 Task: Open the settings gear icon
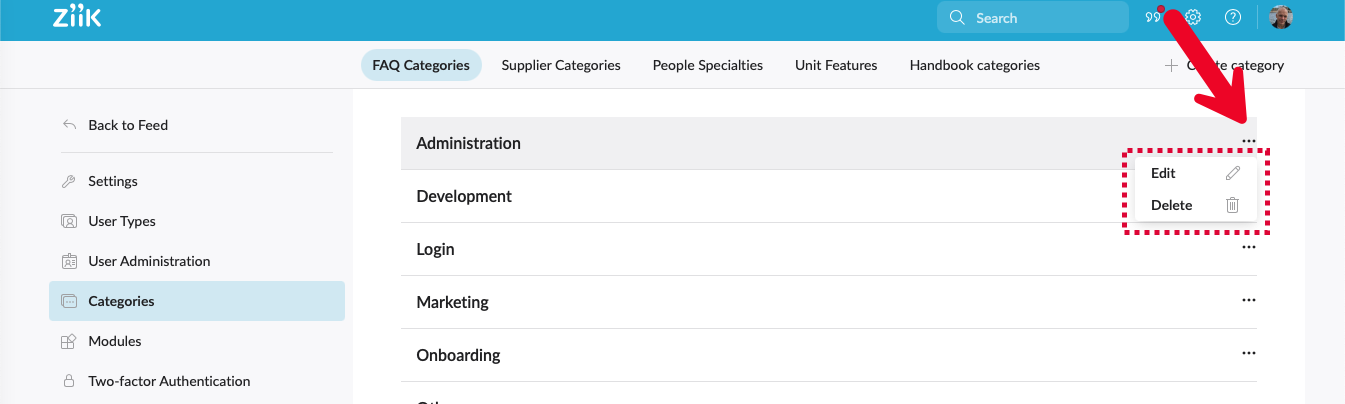click(x=1192, y=18)
